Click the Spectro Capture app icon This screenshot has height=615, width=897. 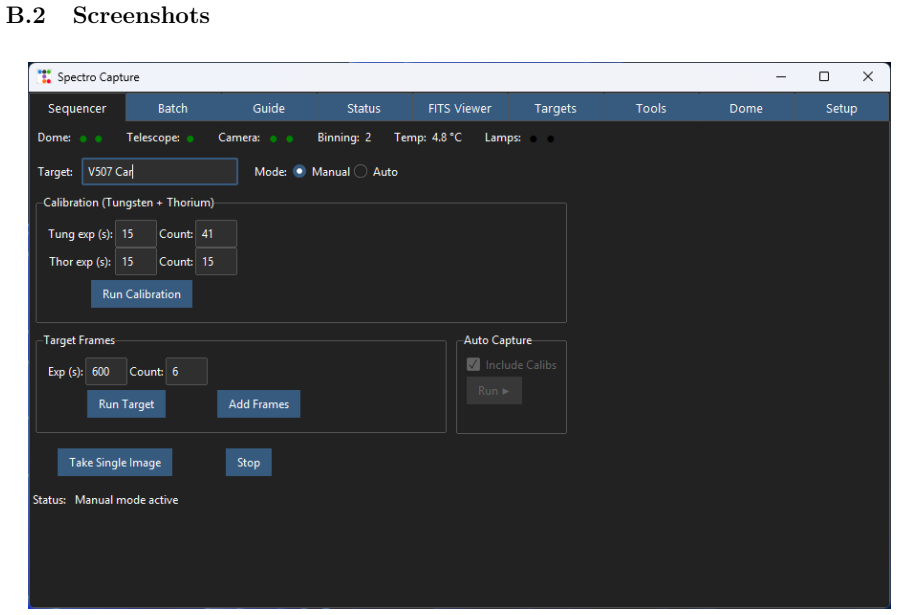click(44, 77)
